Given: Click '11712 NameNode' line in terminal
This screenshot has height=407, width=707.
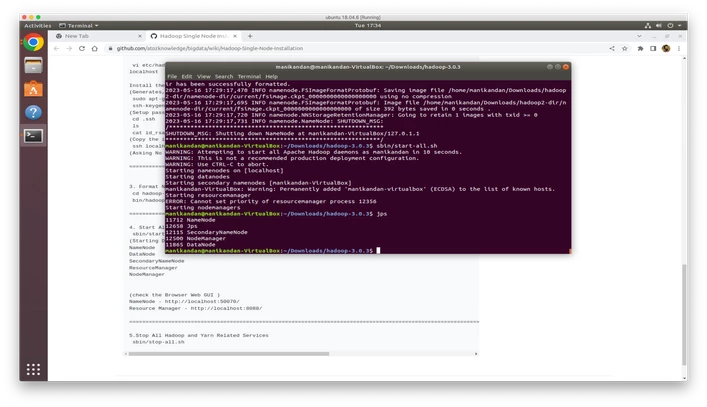Looking at the screenshot, I should coord(190,220).
